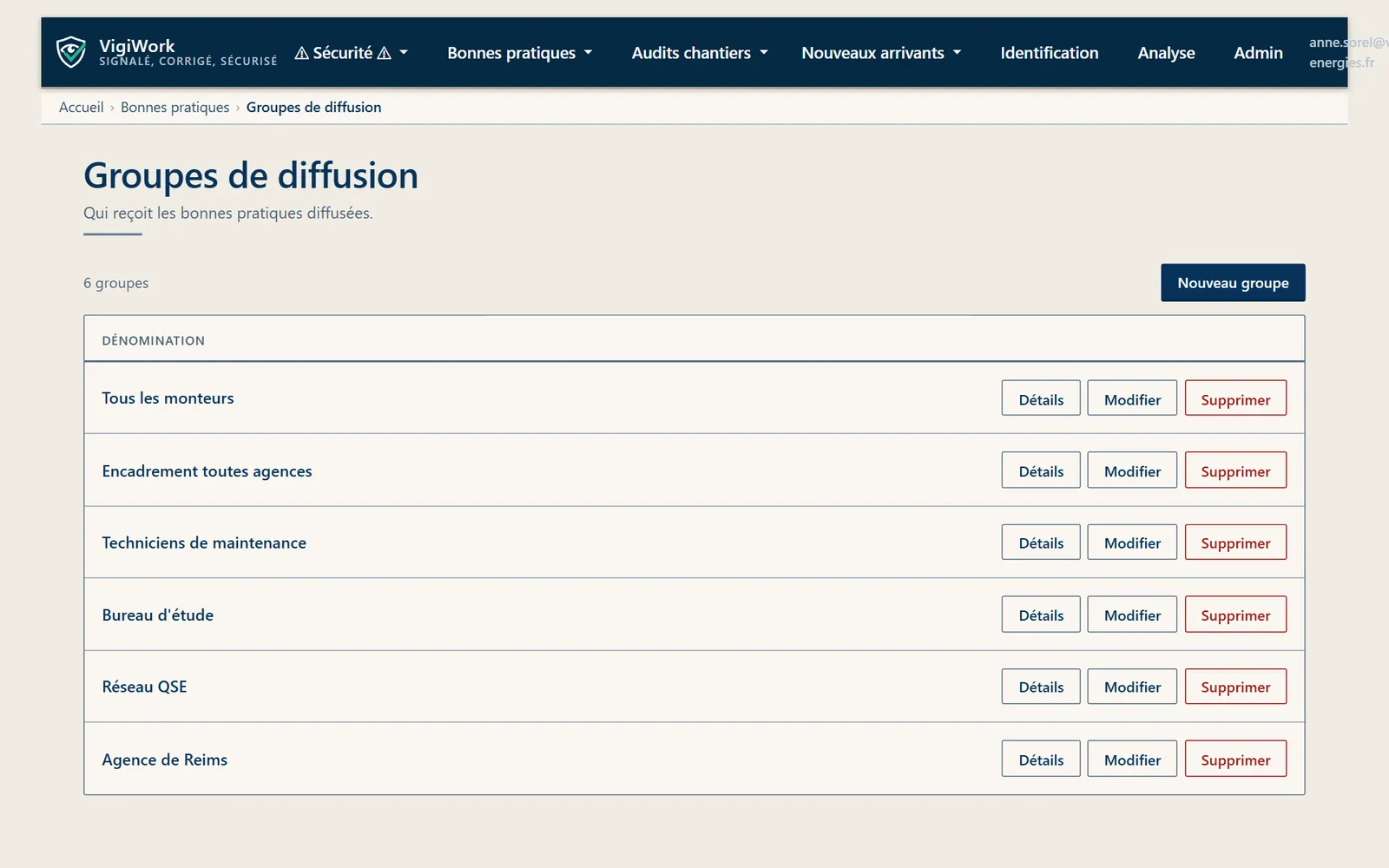
Task: View Détails for Tous les monteurs
Action: click(x=1041, y=398)
